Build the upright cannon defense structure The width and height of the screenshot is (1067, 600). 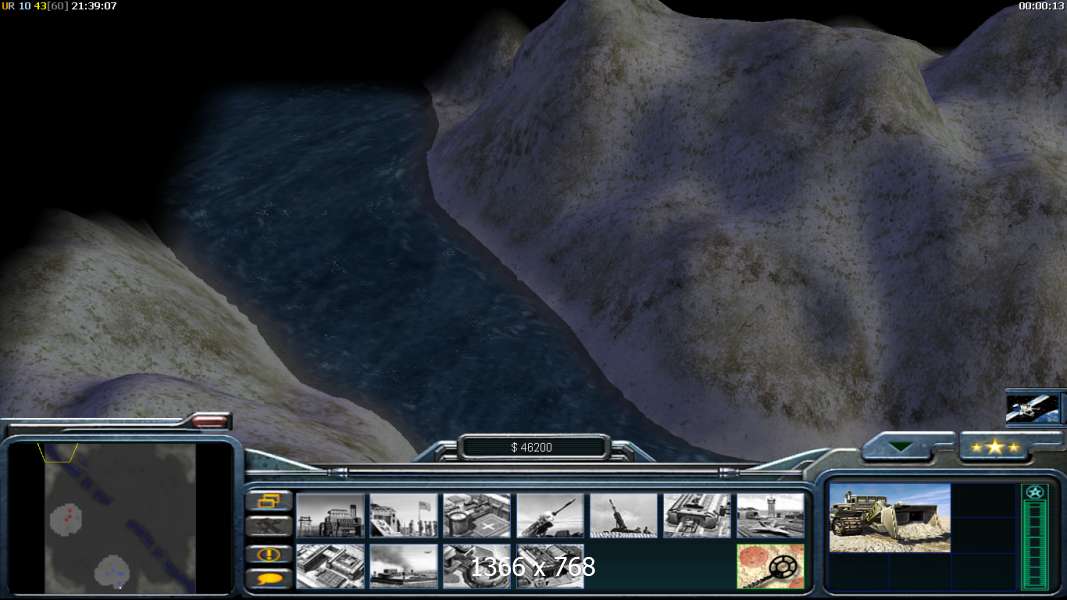(x=624, y=516)
